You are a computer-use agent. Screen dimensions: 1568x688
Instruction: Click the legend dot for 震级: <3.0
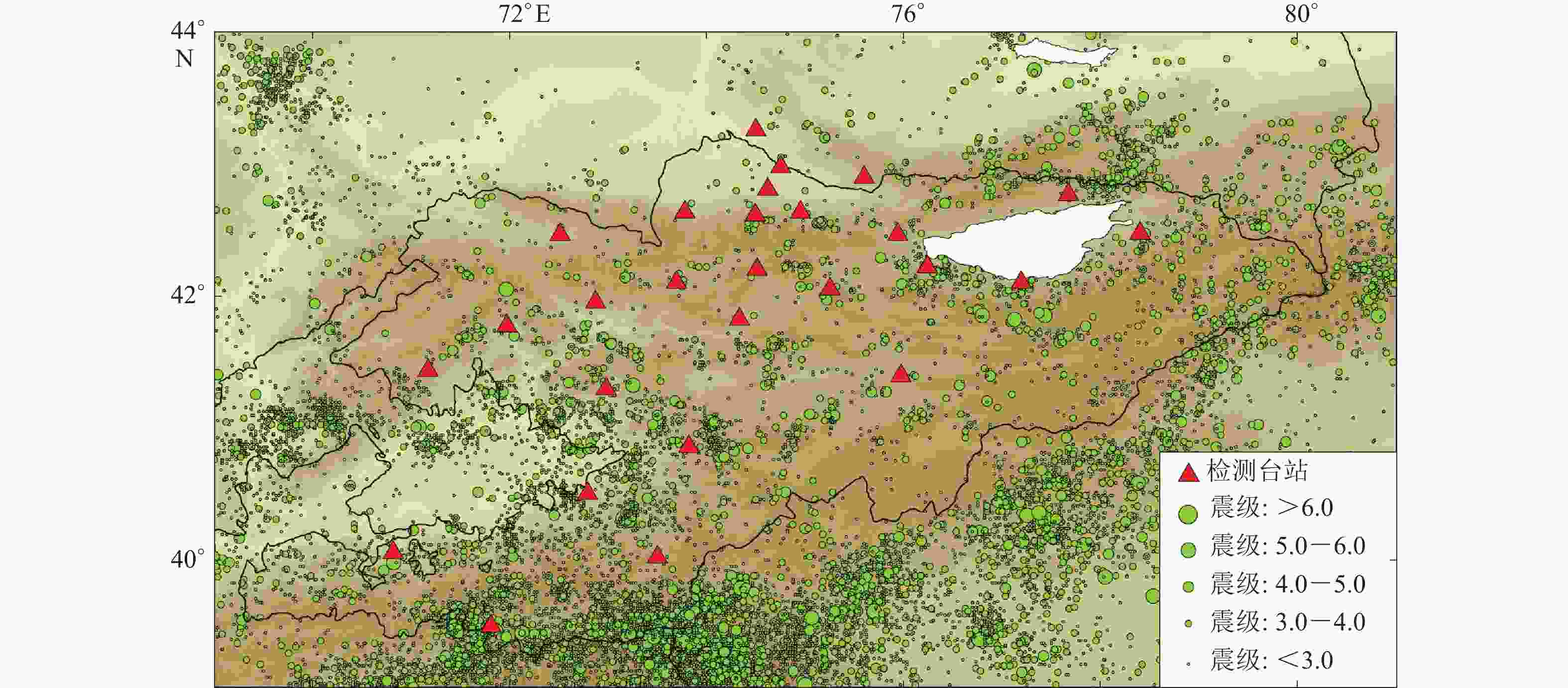point(1188,664)
